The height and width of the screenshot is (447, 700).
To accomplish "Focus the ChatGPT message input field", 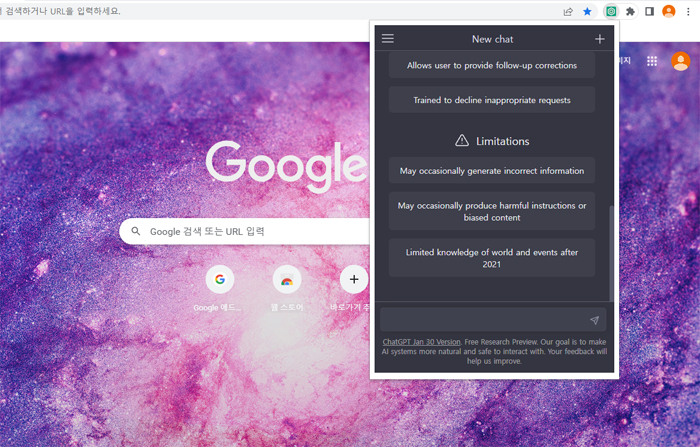I will coord(493,320).
